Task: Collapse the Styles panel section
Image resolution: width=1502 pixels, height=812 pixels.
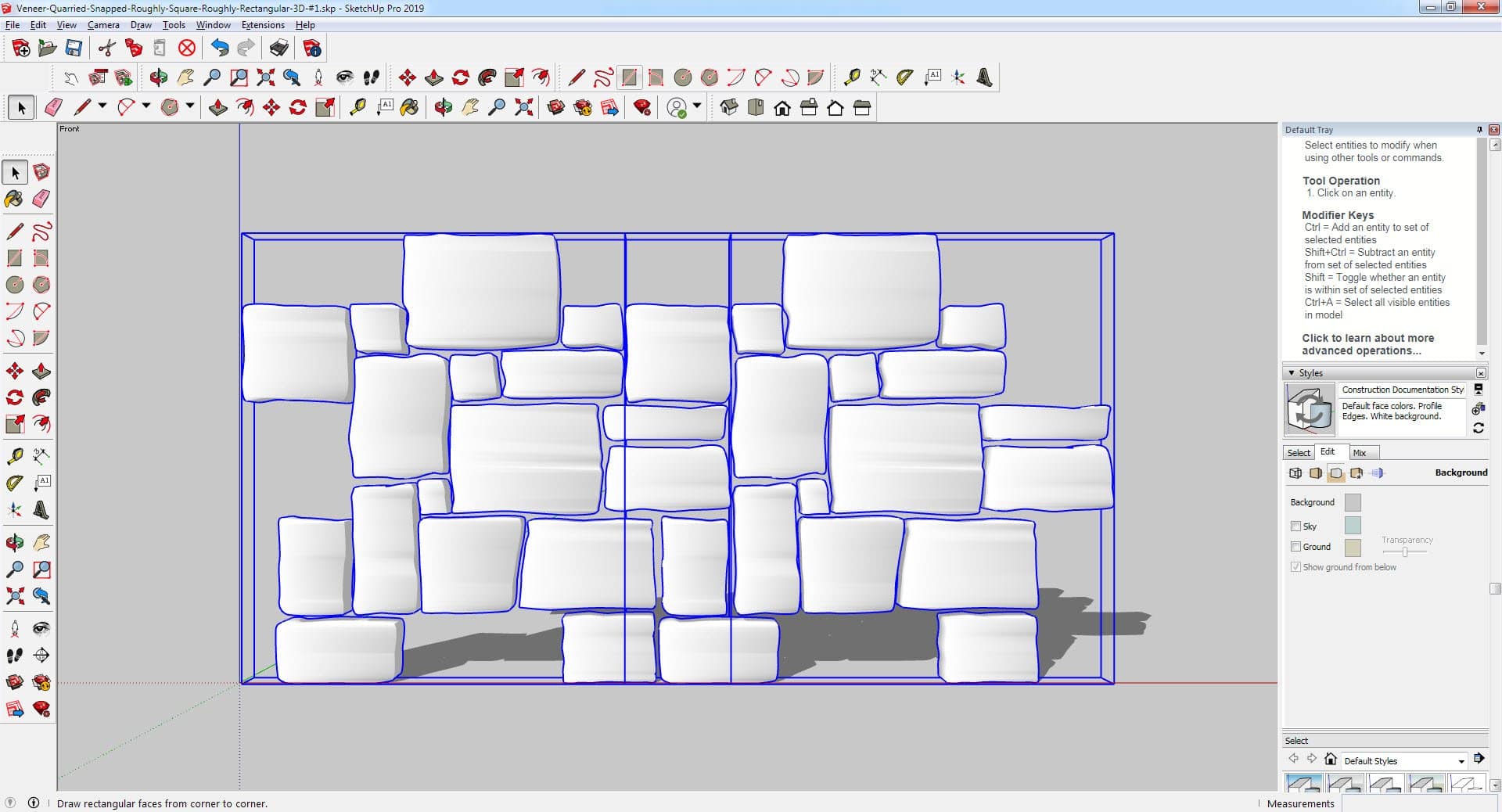Action: pyautogui.click(x=1292, y=373)
